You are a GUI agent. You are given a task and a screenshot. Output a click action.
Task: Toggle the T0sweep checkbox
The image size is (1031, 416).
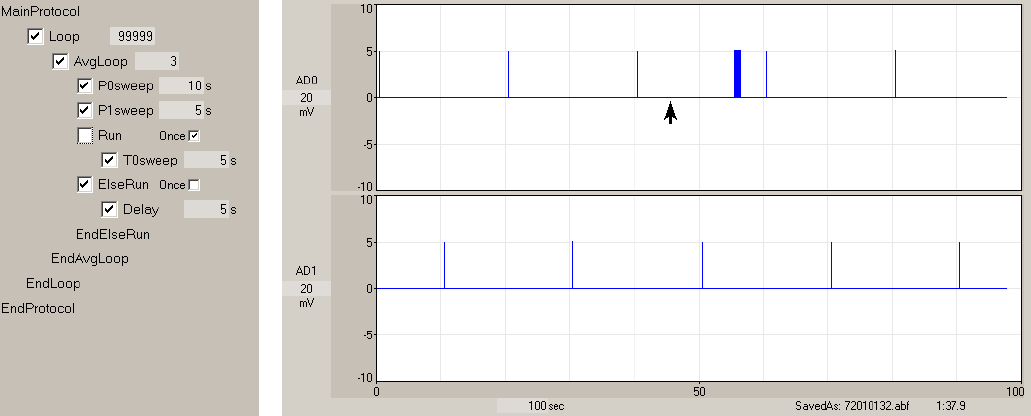point(109,160)
